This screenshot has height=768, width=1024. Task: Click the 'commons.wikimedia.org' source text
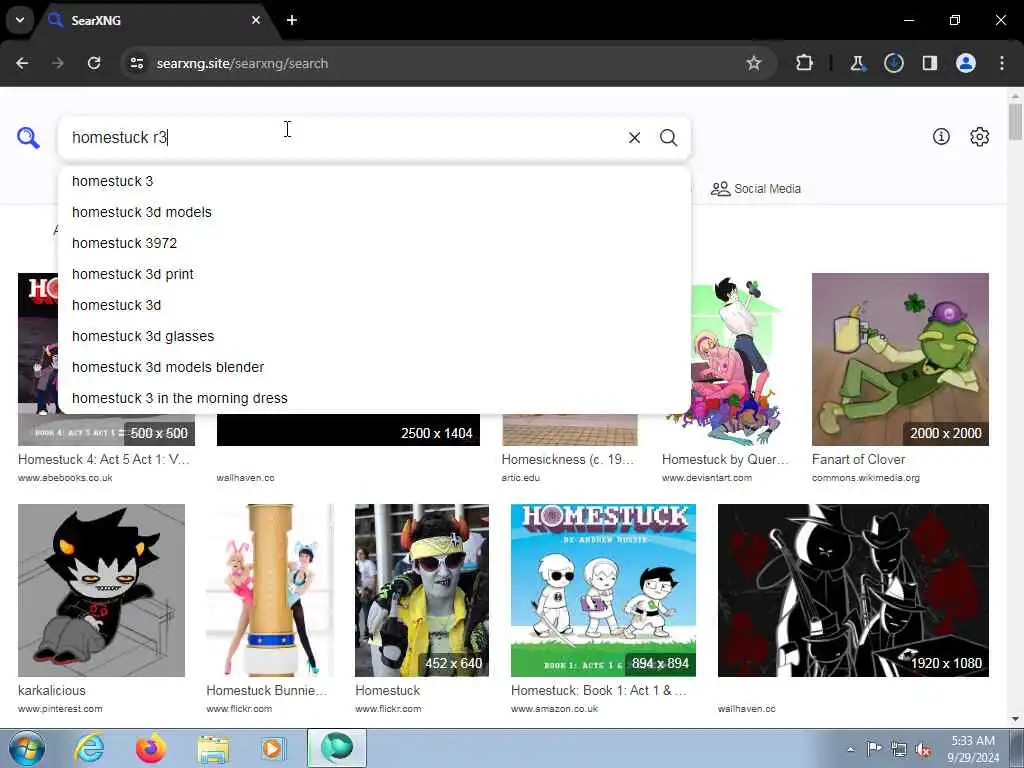pos(865,477)
